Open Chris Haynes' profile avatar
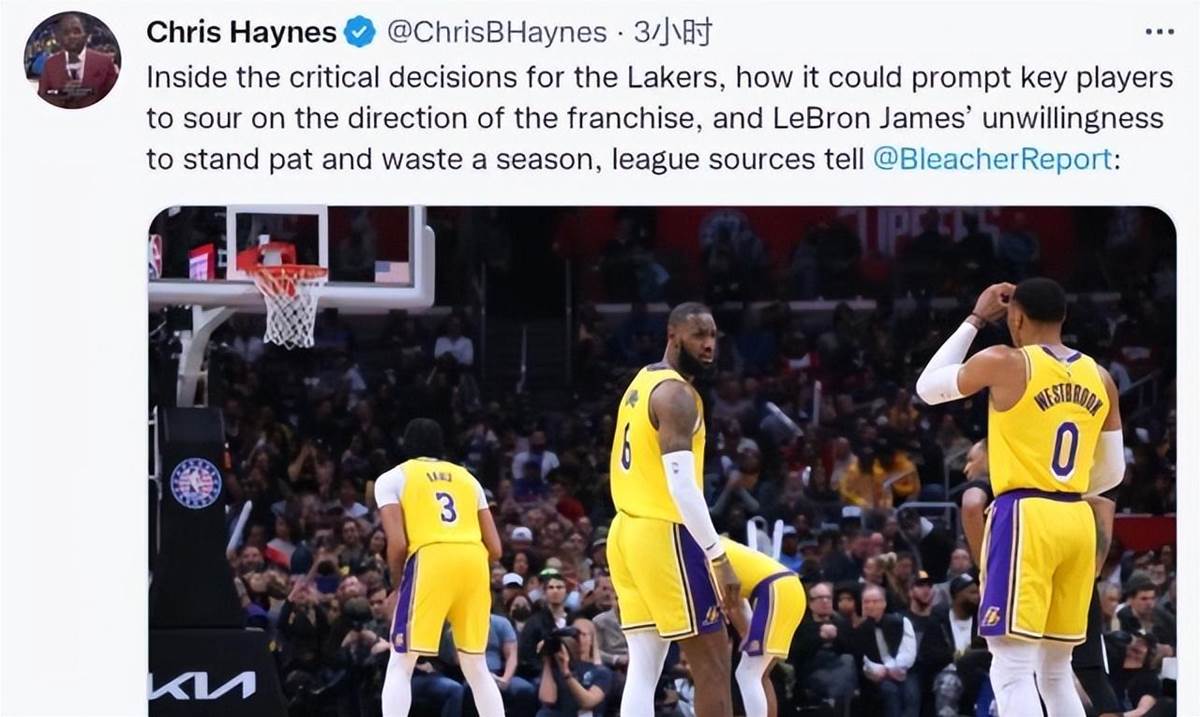 click(72, 60)
